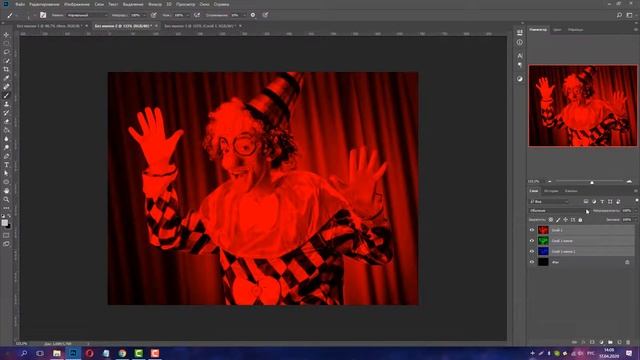Select the Zoom tool
This screenshot has width=640, height=360.
(x=6, y=199)
